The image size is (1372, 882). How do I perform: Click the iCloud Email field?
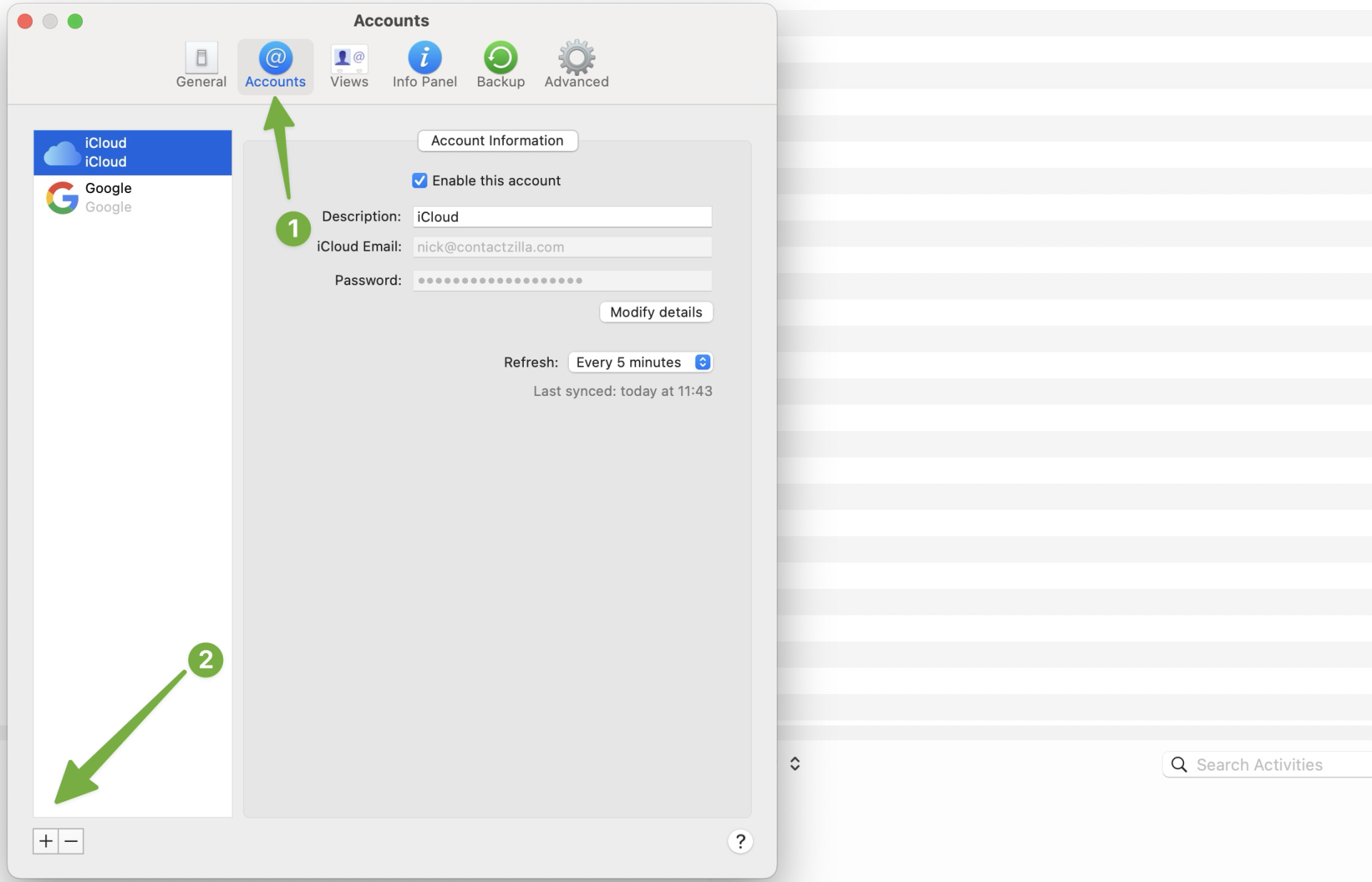(x=562, y=247)
